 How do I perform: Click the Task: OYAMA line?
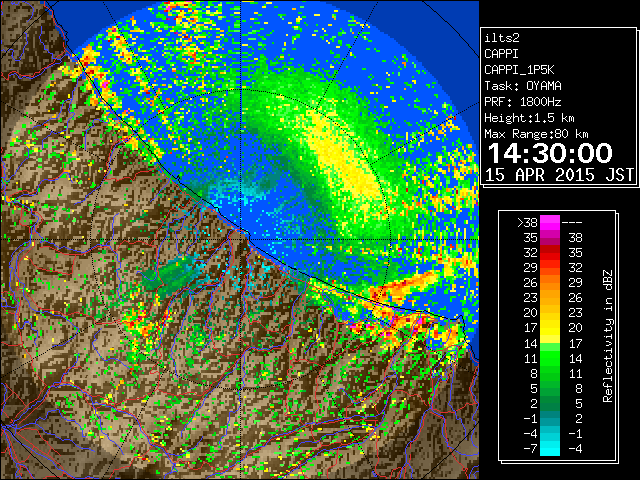[523, 86]
